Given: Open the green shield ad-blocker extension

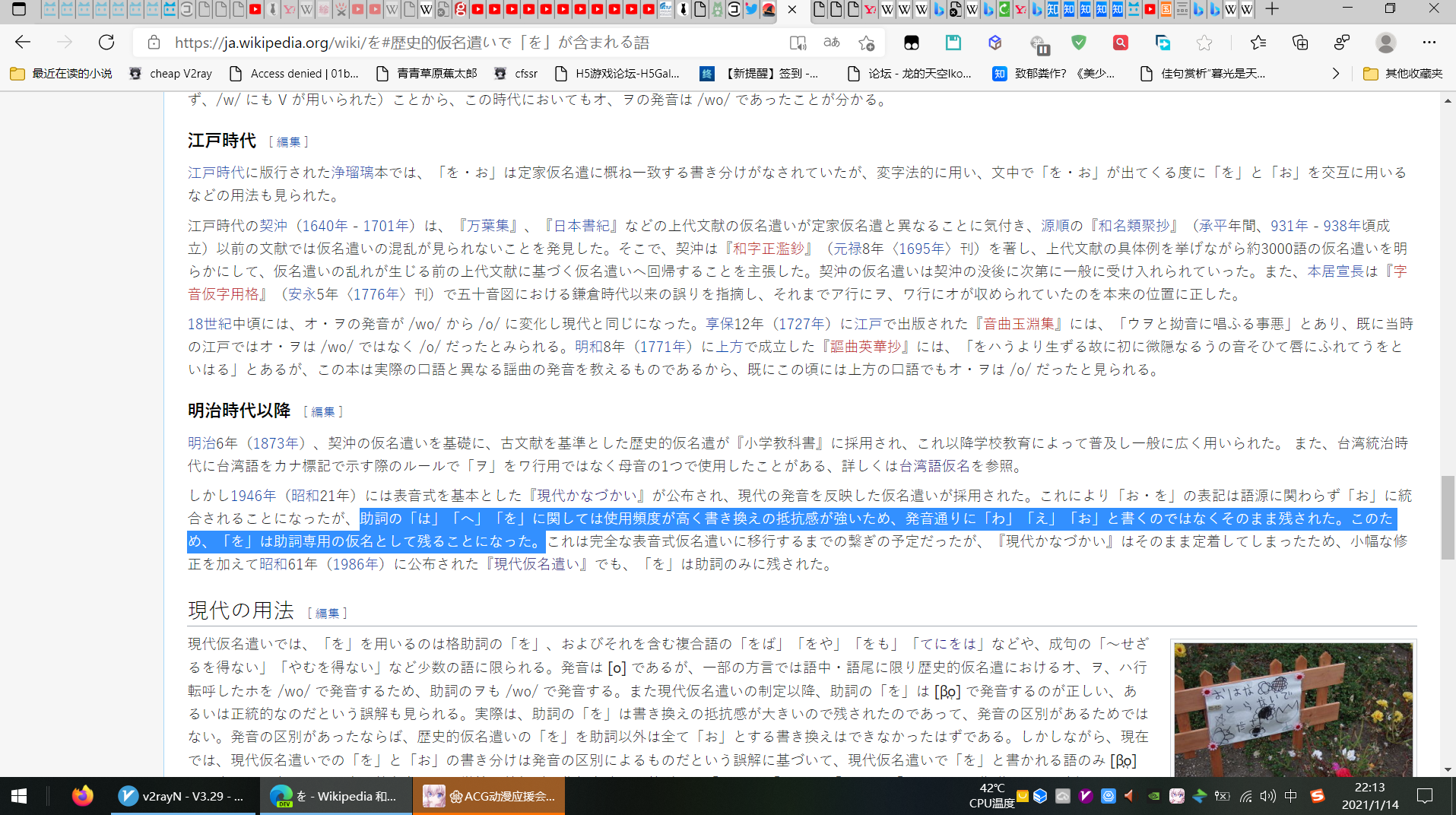Looking at the screenshot, I should [x=1079, y=43].
